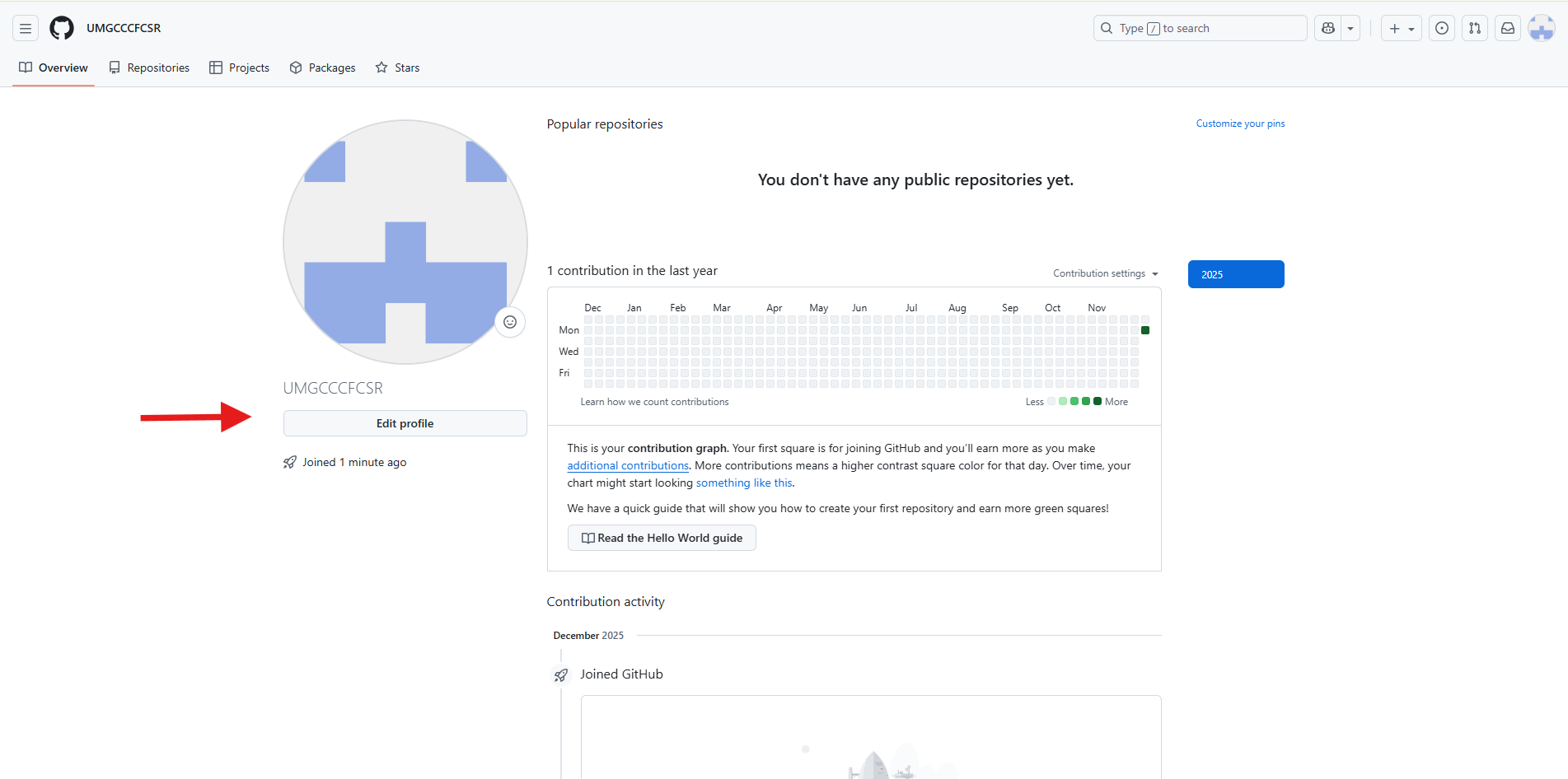Image resolution: width=1568 pixels, height=779 pixels.
Task: Open Contribution settings dropdown
Action: 1106,273
